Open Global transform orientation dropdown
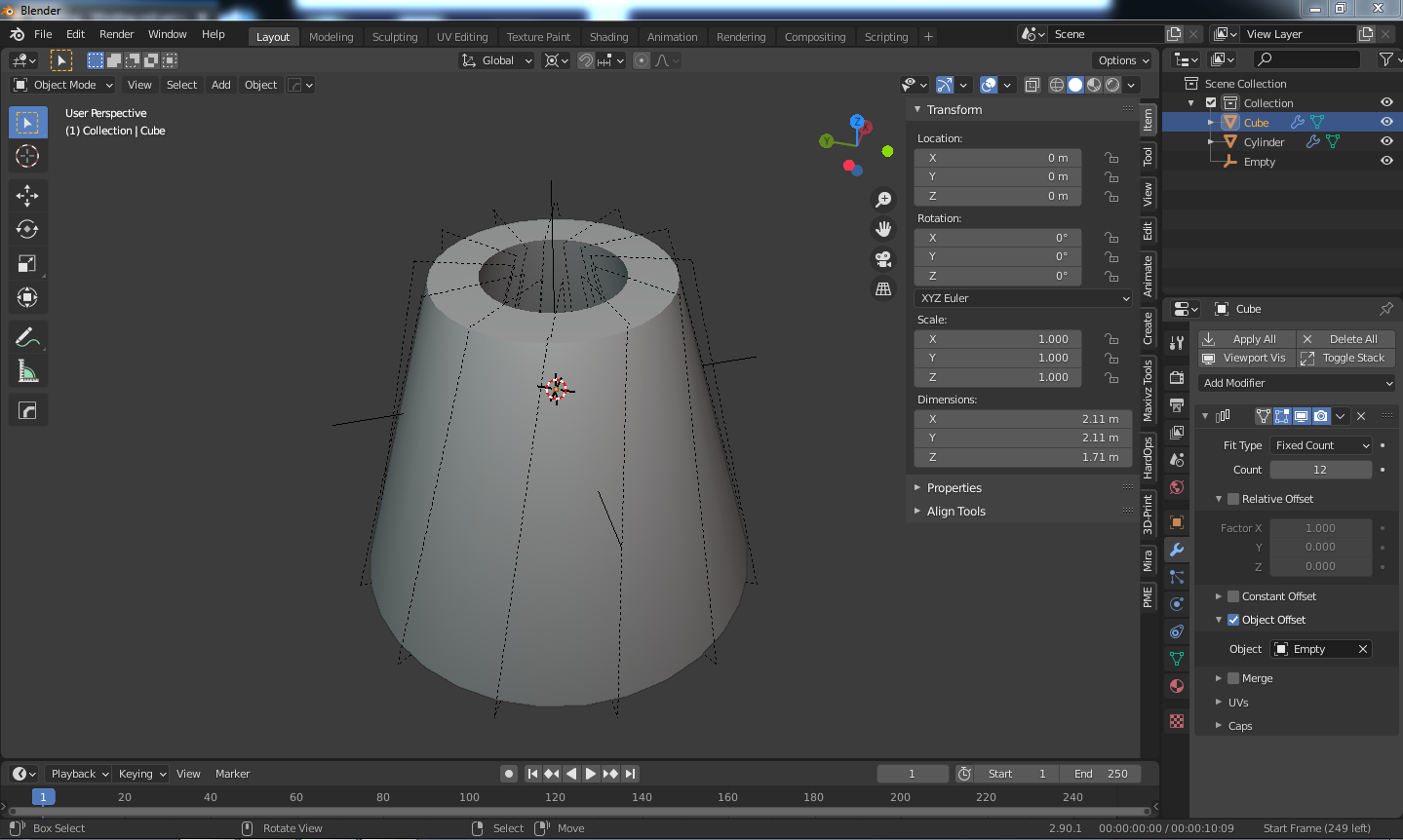 (x=497, y=60)
